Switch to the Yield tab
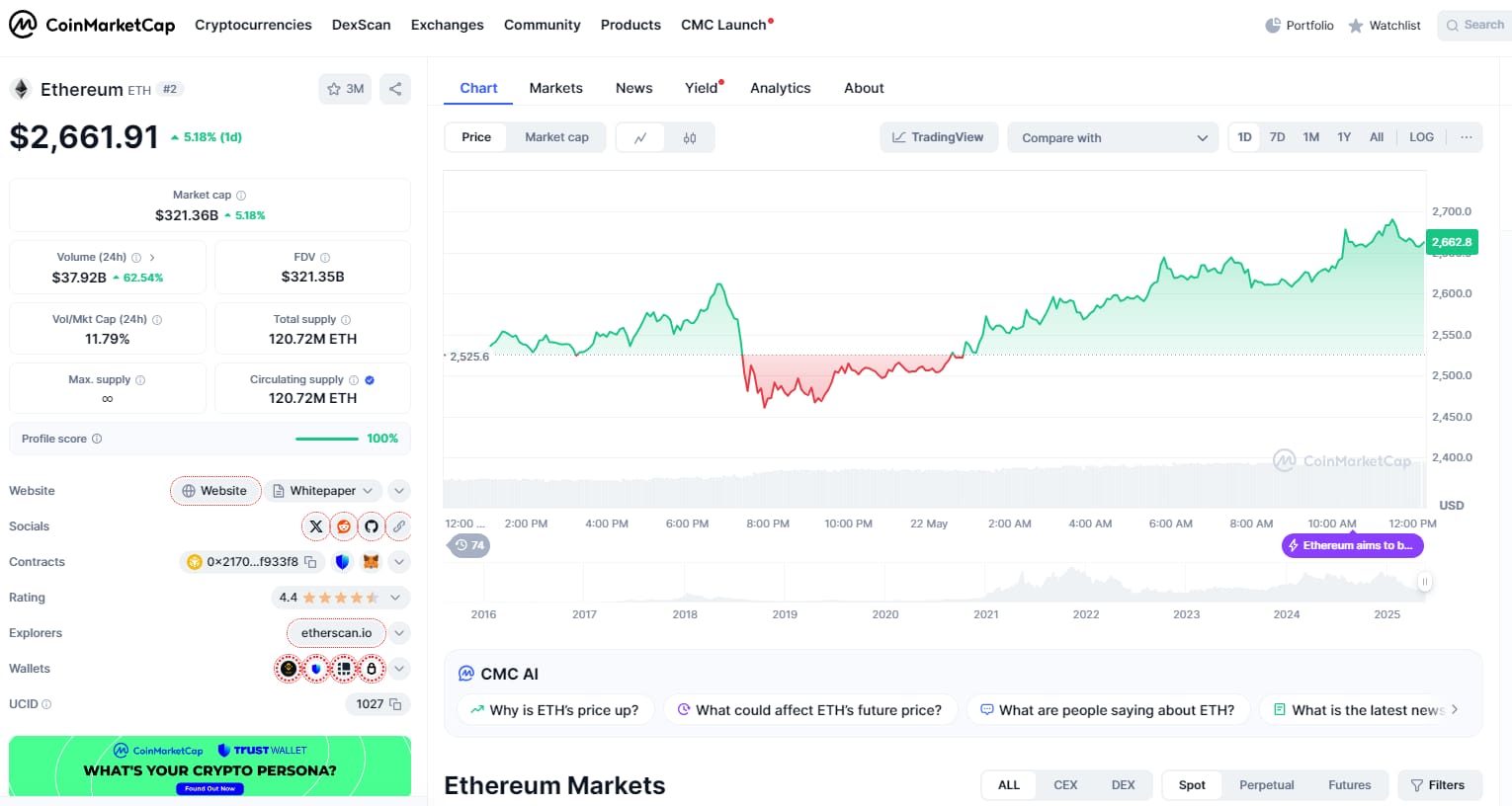The height and width of the screenshot is (806, 1512). 702,88
